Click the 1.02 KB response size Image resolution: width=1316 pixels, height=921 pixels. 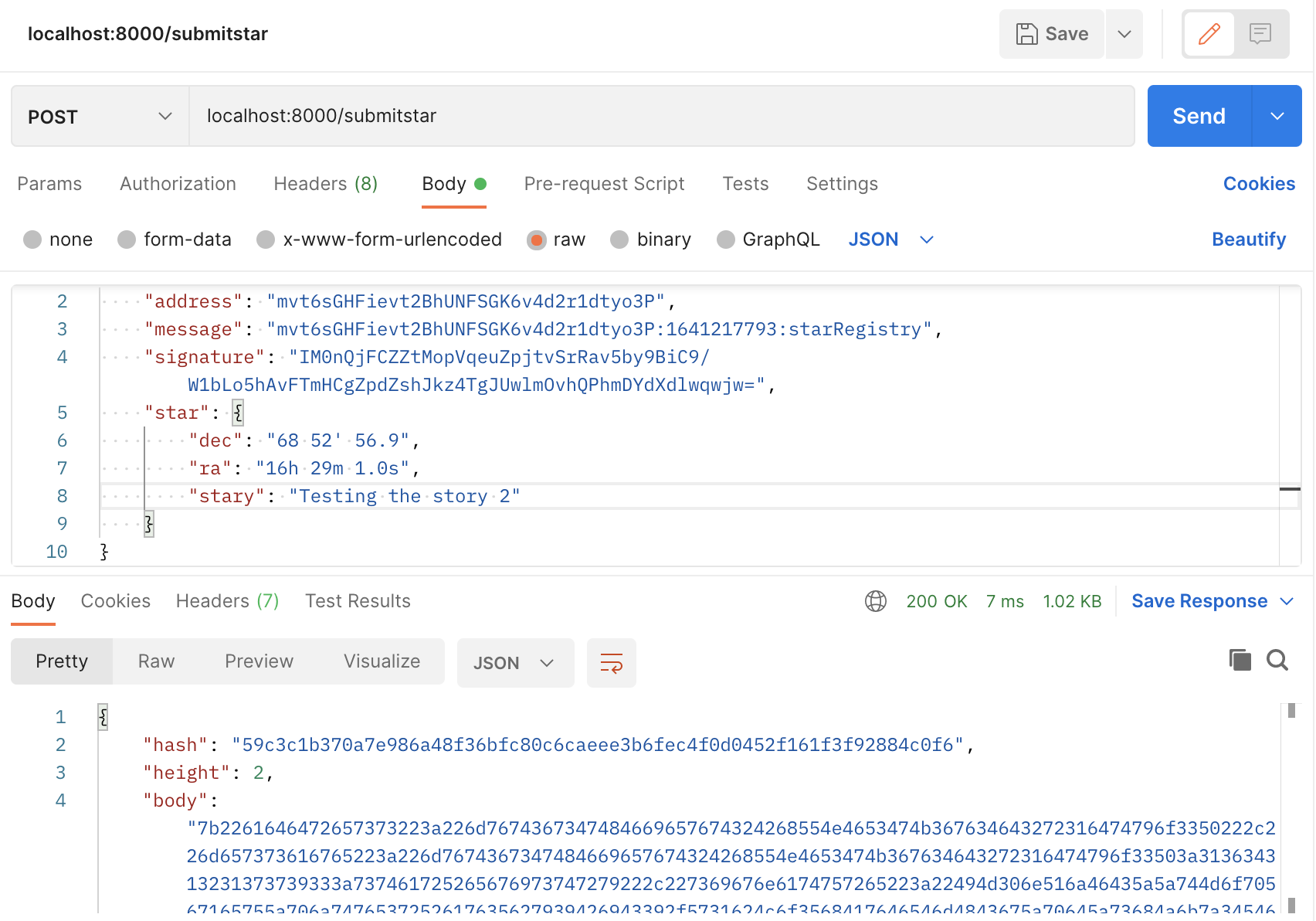tap(1072, 601)
